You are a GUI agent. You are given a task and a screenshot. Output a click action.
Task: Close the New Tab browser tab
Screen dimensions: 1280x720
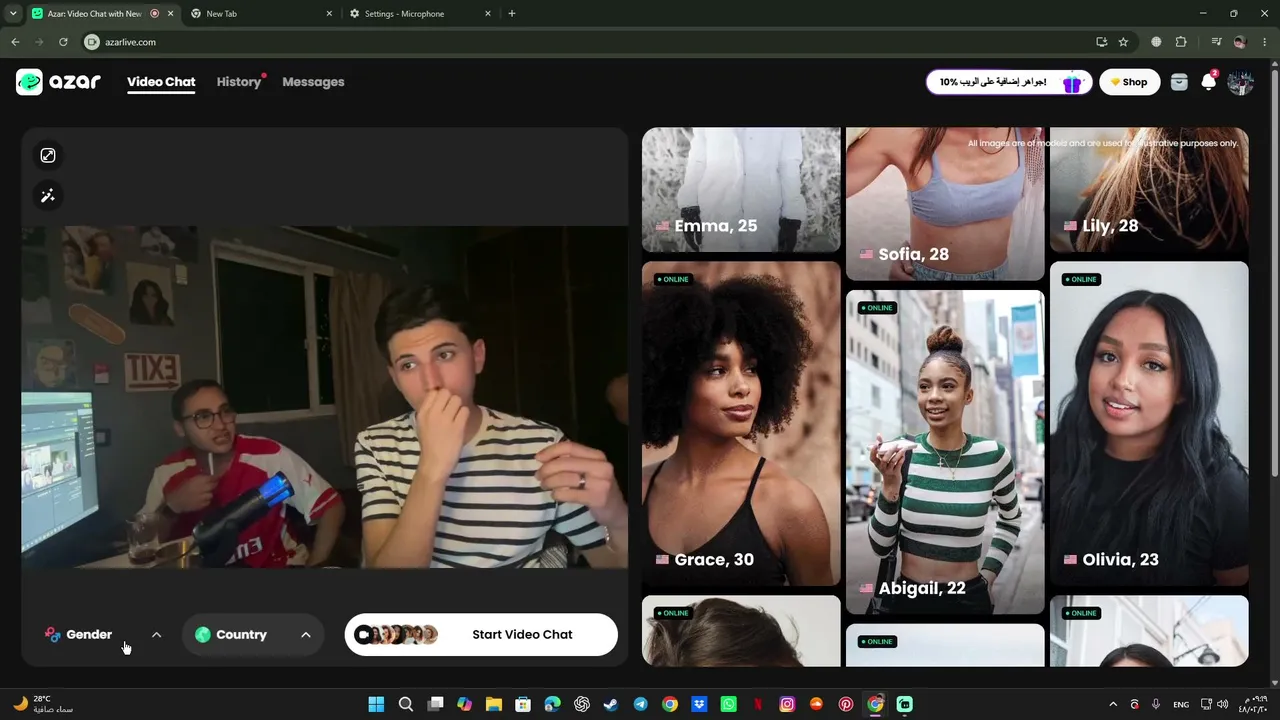pos(329,14)
